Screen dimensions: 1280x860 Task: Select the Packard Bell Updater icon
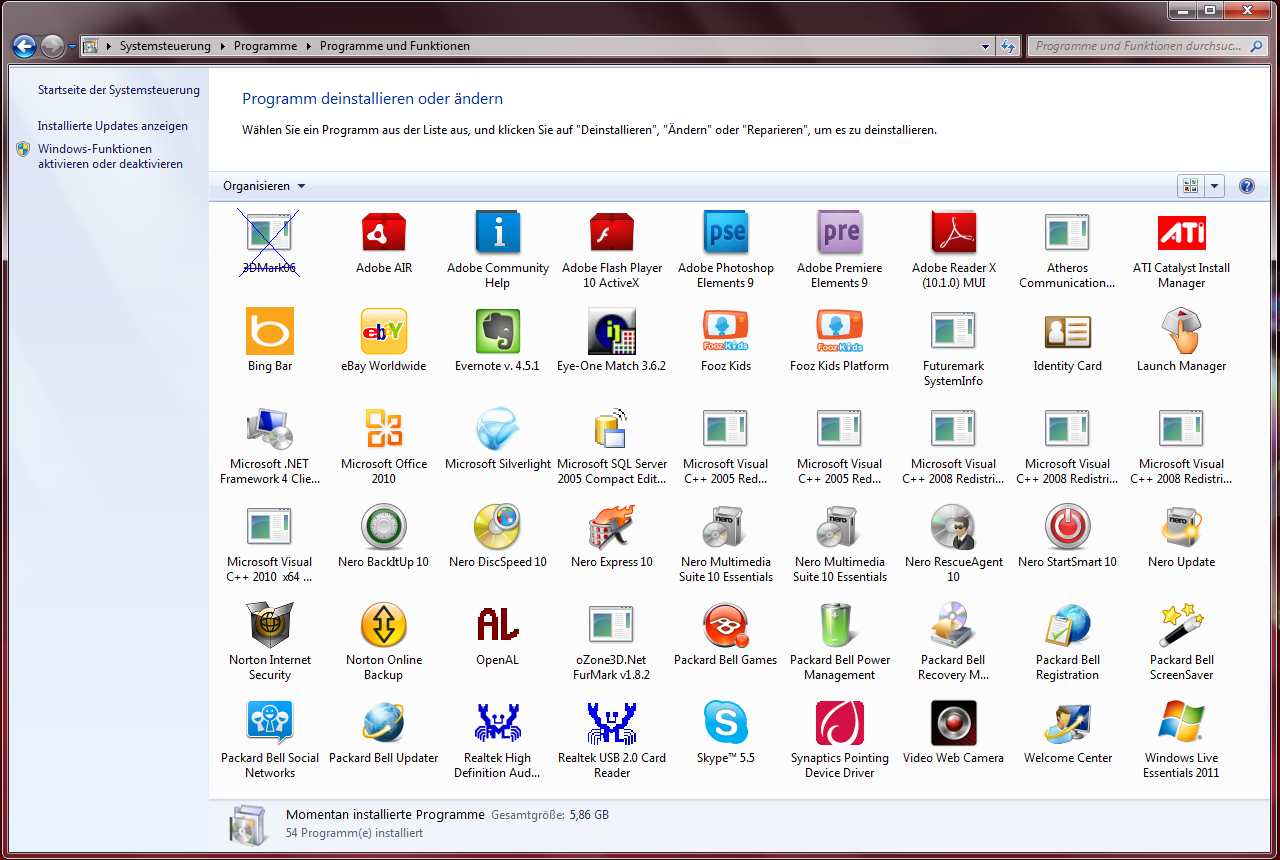coord(384,722)
